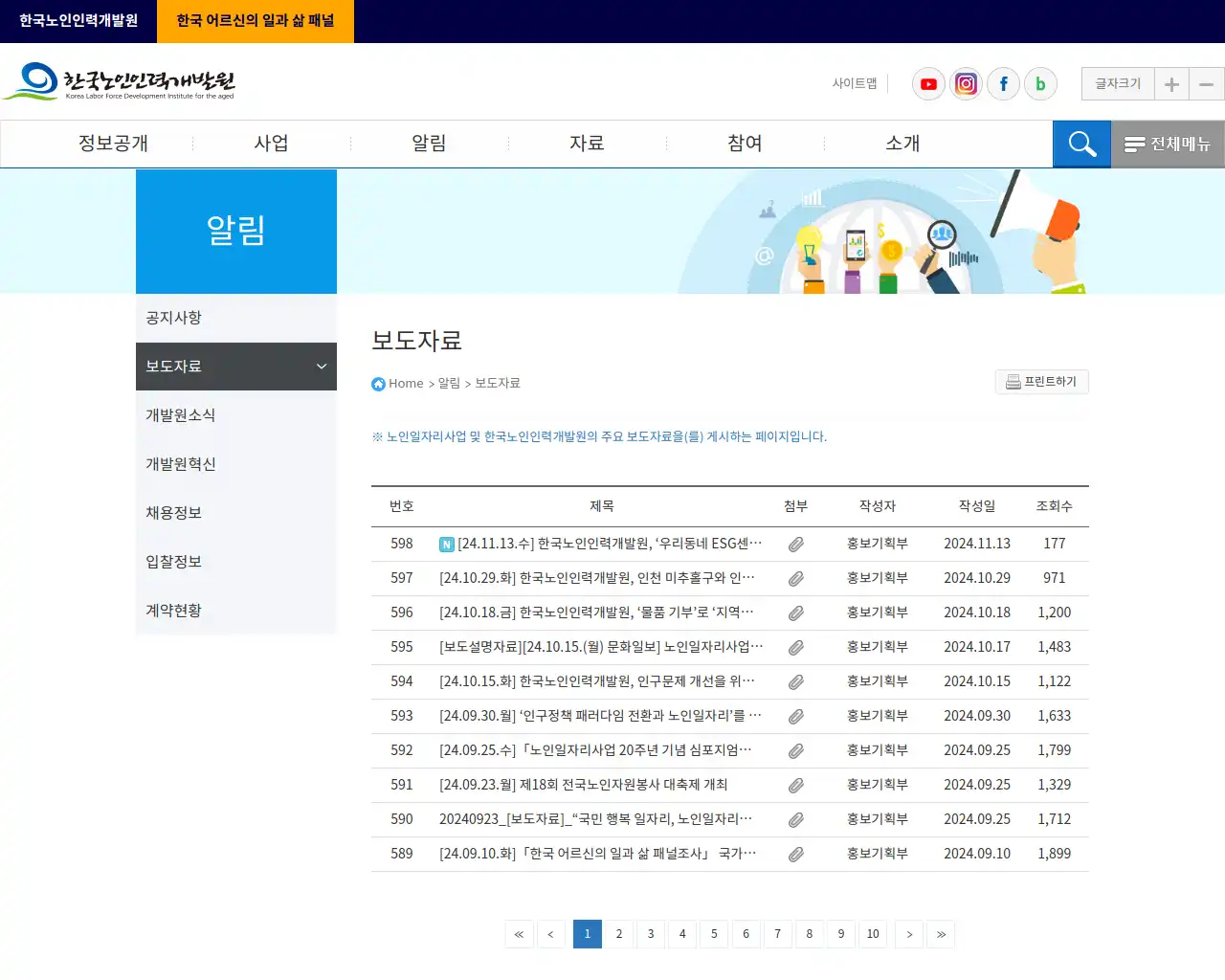
Task: Select 채용정보 in the sidebar
Action: coord(236,513)
